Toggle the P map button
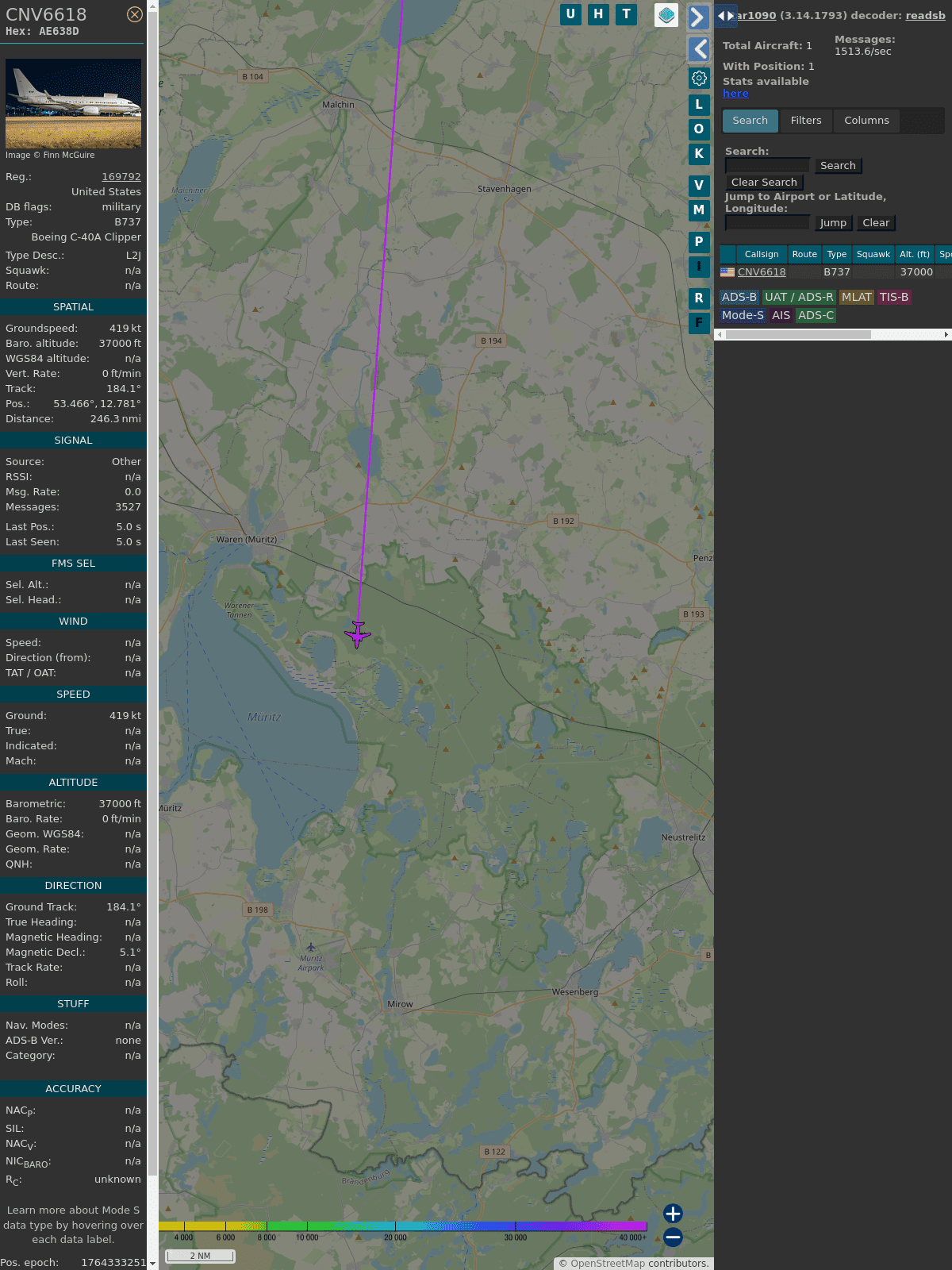 (x=699, y=242)
